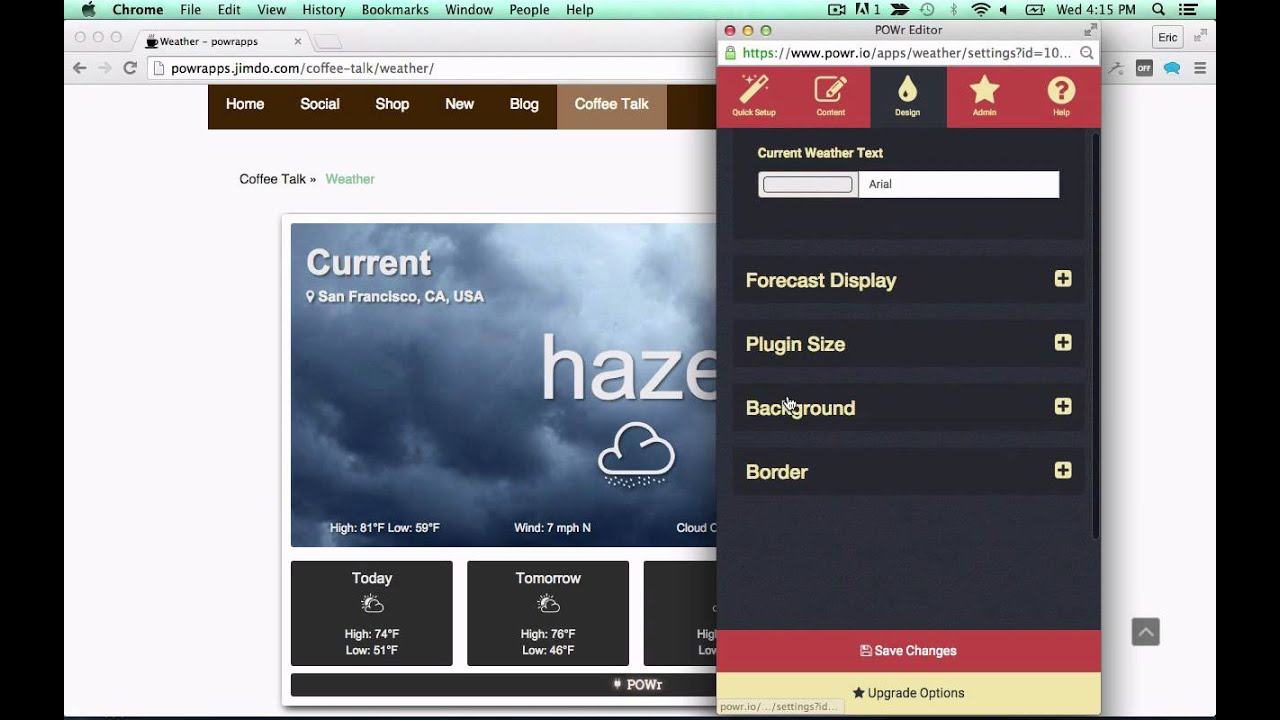
Task: Open the Blog nav item
Action: click(524, 104)
